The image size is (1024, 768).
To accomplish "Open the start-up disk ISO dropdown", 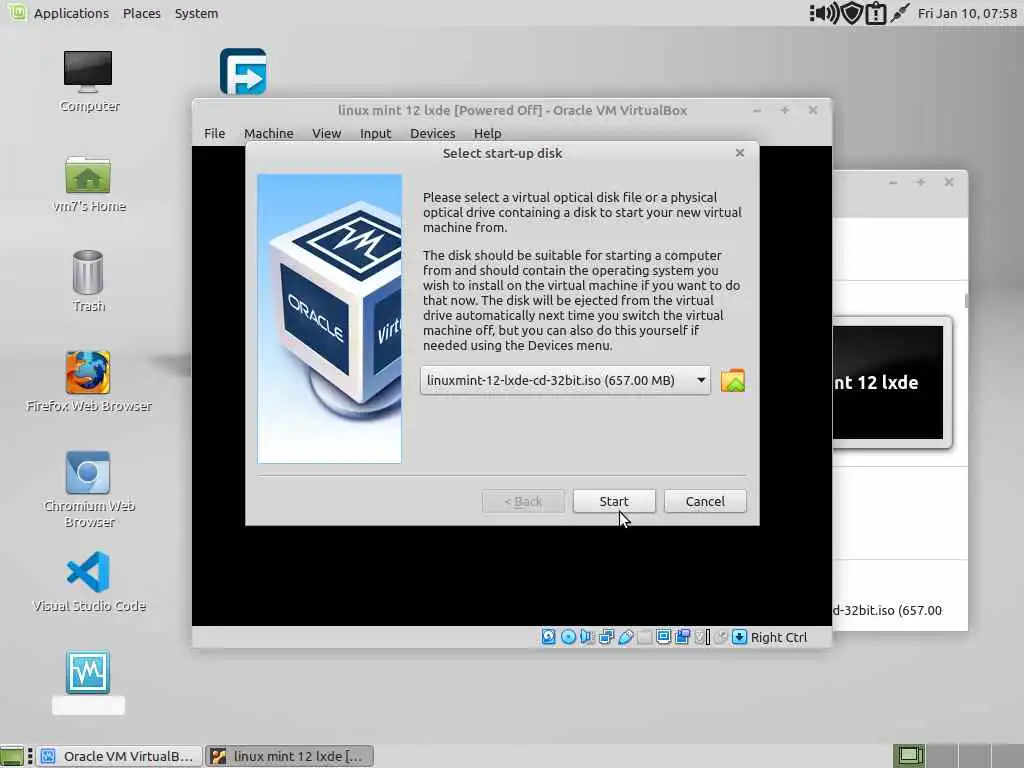I will point(565,380).
